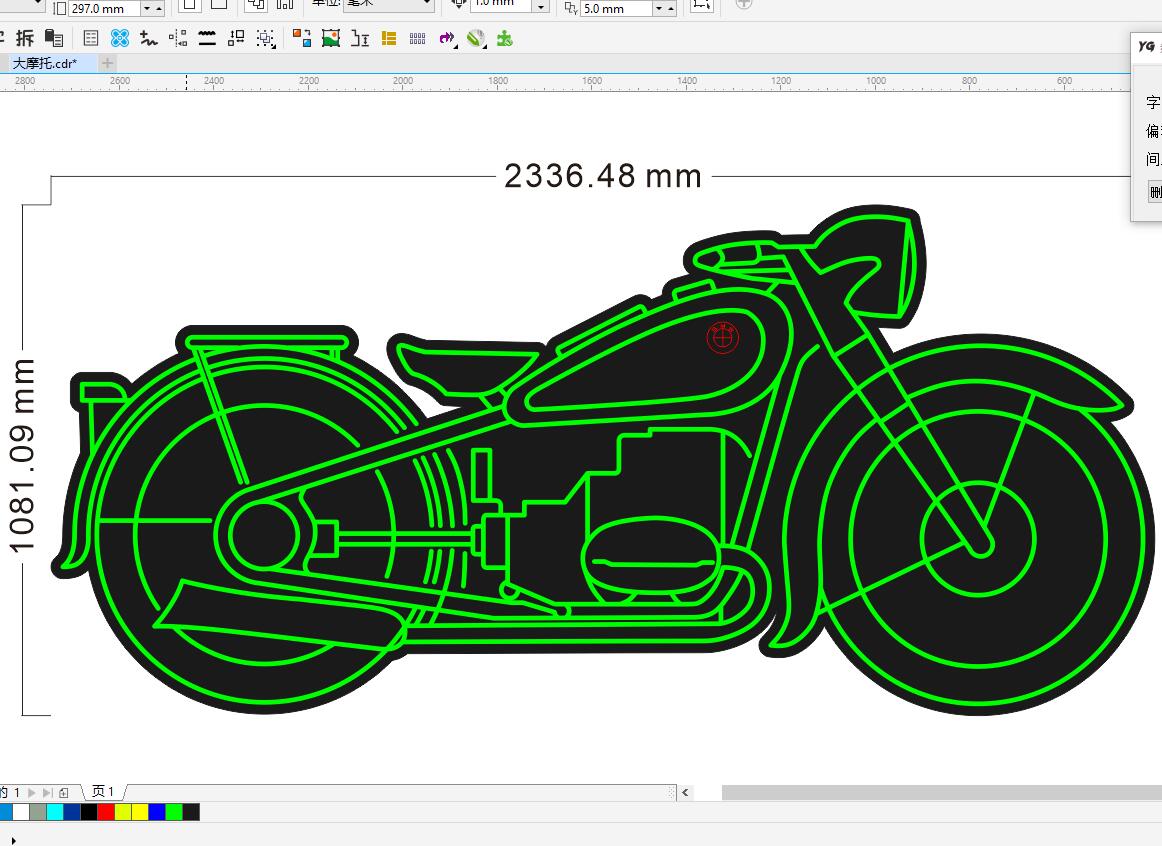The height and width of the screenshot is (846, 1162).
Task: Increase the 5.0 mm value with up arrow
Action: [671, 9]
